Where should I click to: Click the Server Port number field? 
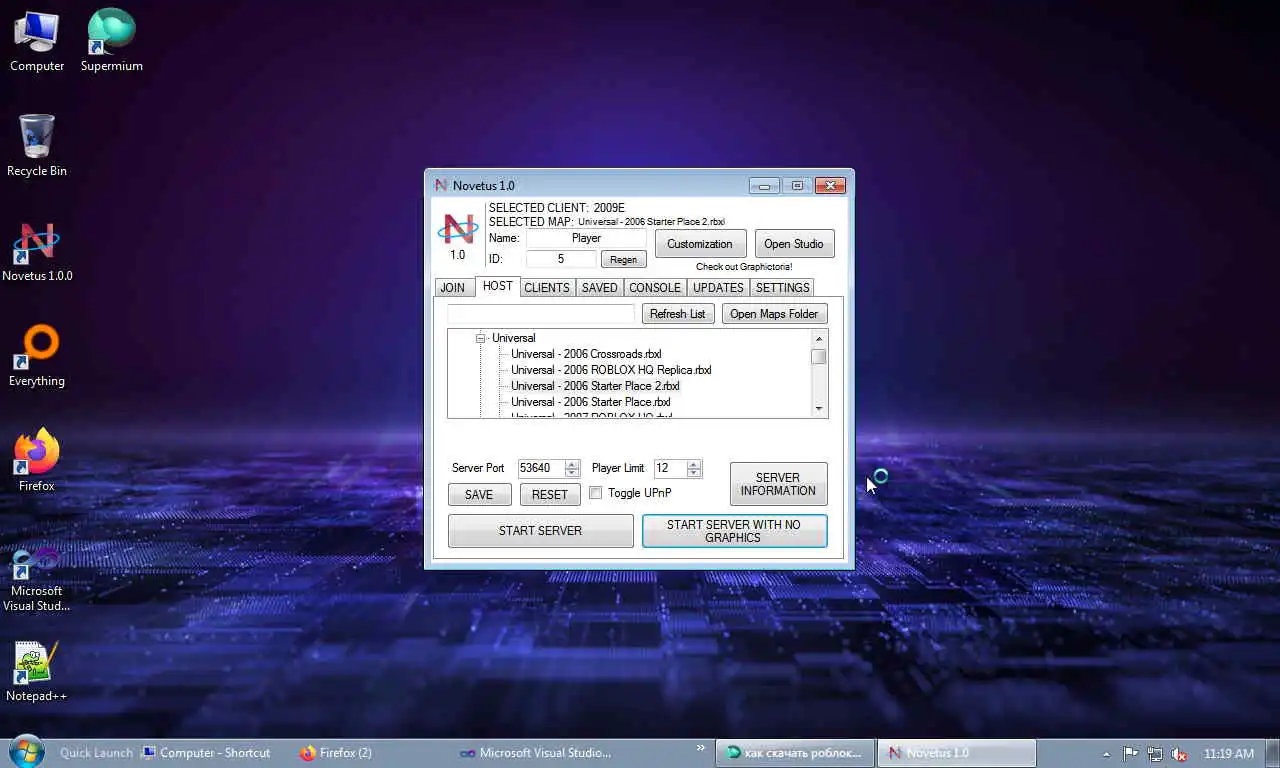[541, 468]
